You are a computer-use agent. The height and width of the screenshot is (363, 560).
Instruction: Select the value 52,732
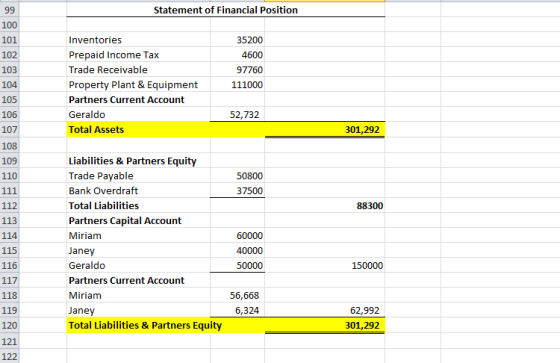(238, 114)
